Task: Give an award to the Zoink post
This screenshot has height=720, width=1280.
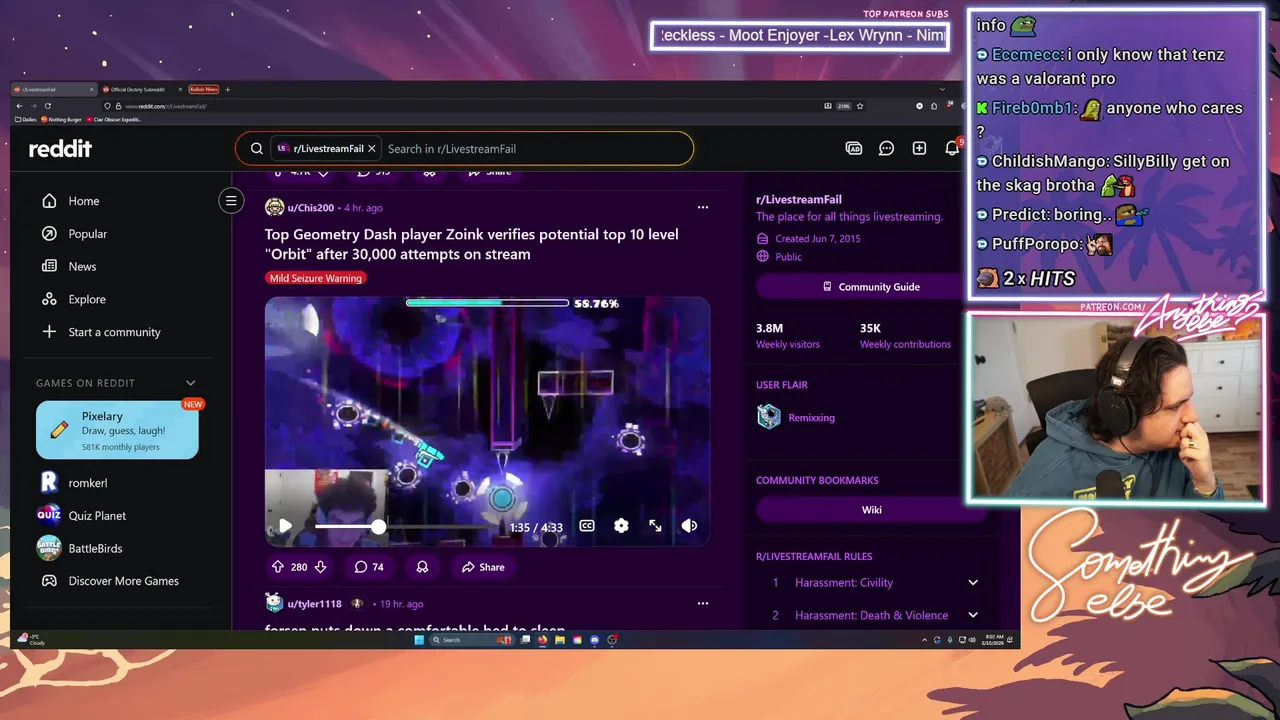Action: click(422, 567)
